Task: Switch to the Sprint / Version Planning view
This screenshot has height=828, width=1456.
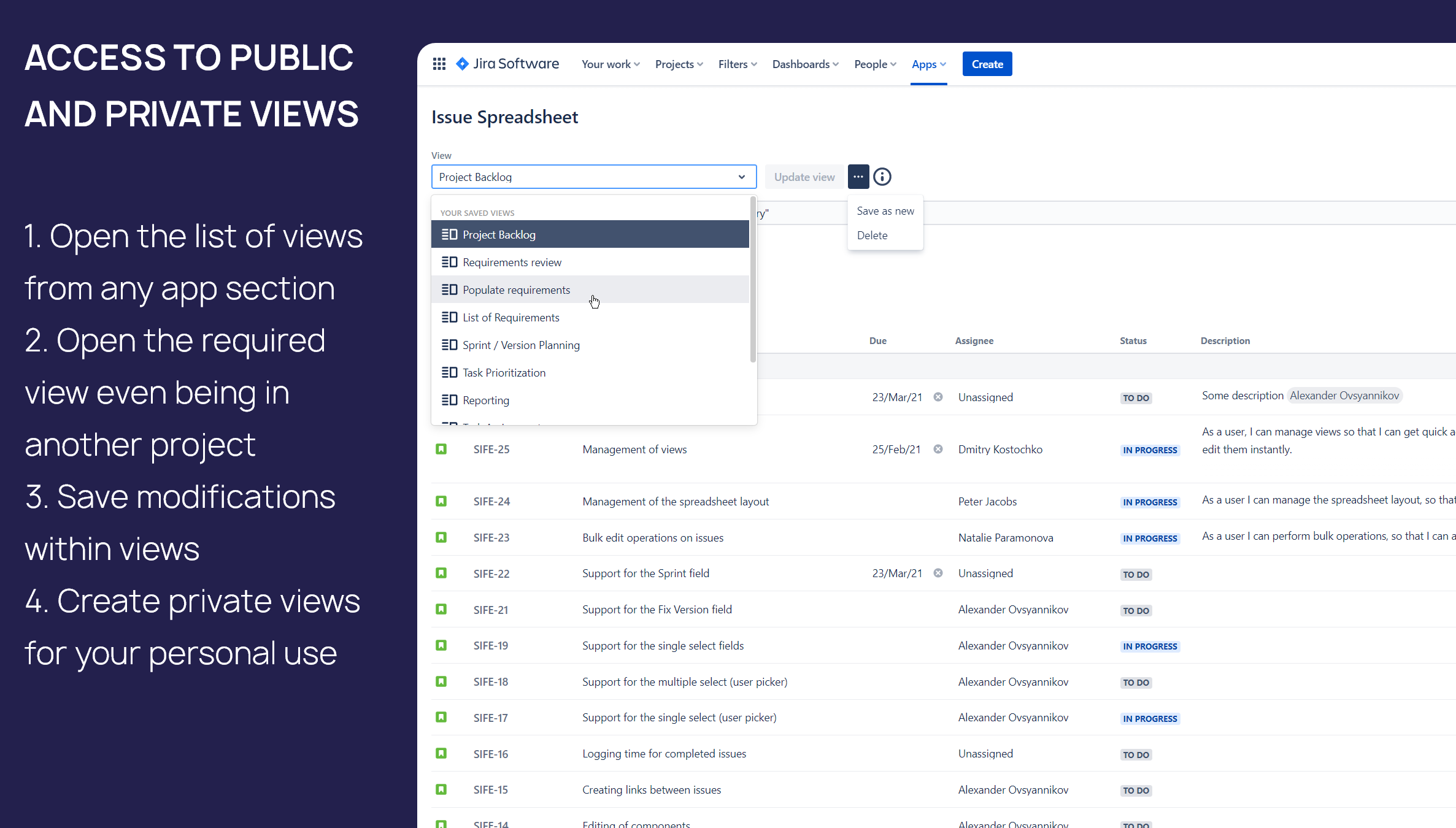Action: coord(520,345)
